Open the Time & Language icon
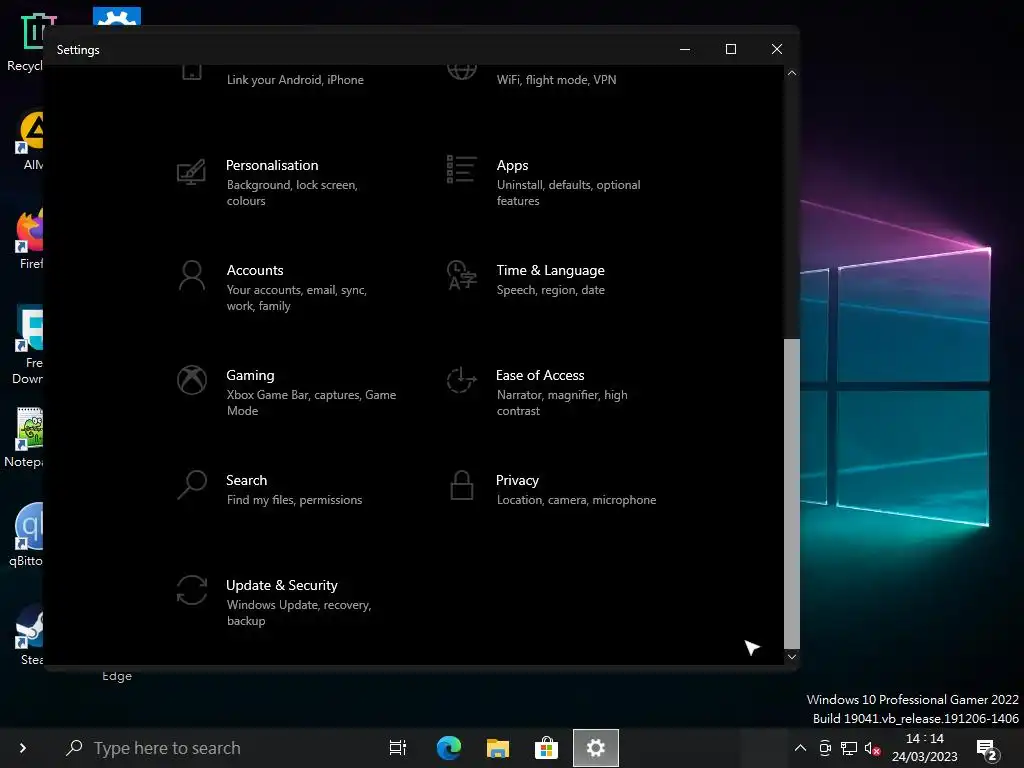Screen dimensions: 1024x768 462,275
